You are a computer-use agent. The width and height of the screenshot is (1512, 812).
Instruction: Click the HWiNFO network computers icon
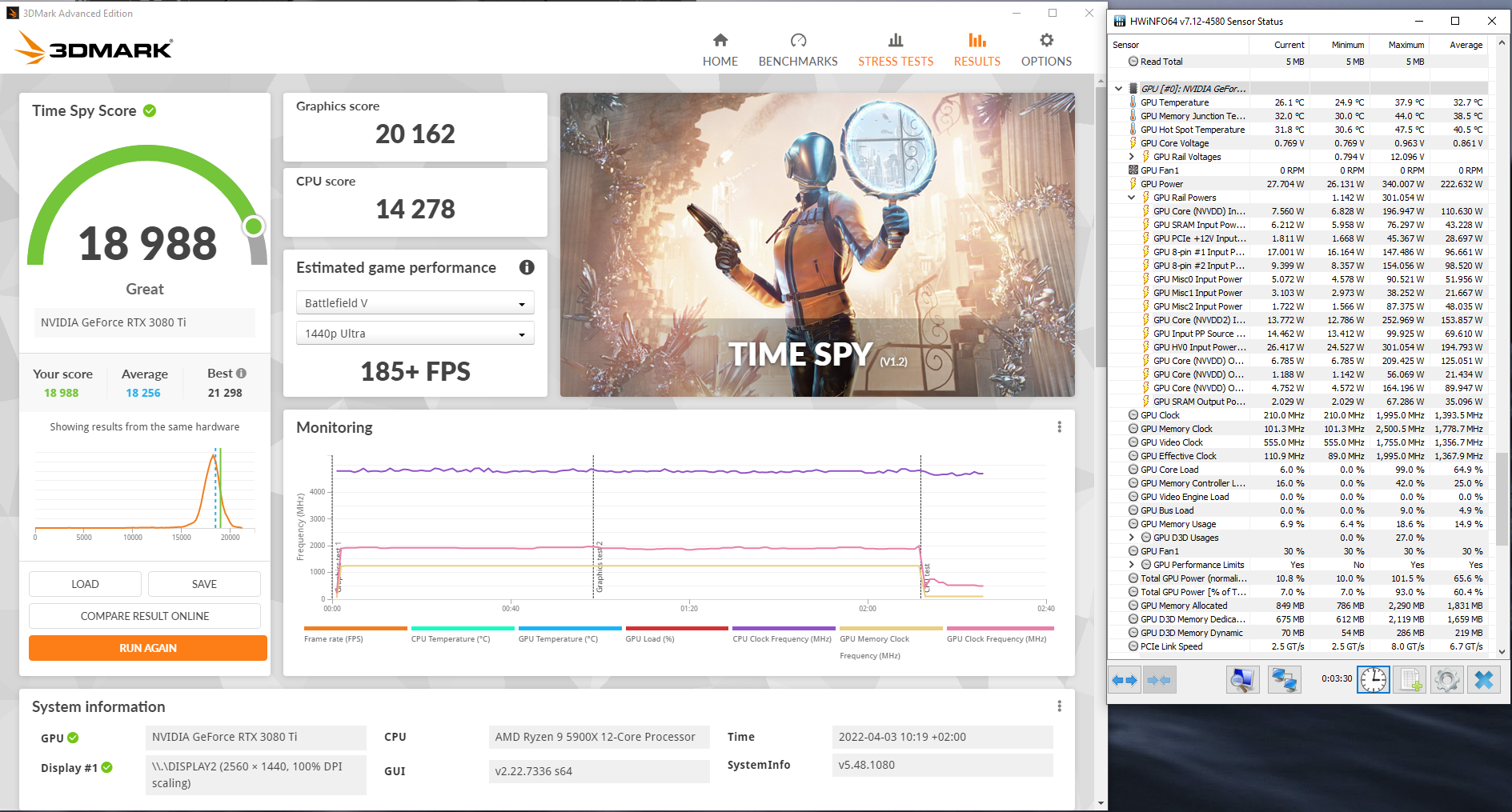(x=1285, y=680)
